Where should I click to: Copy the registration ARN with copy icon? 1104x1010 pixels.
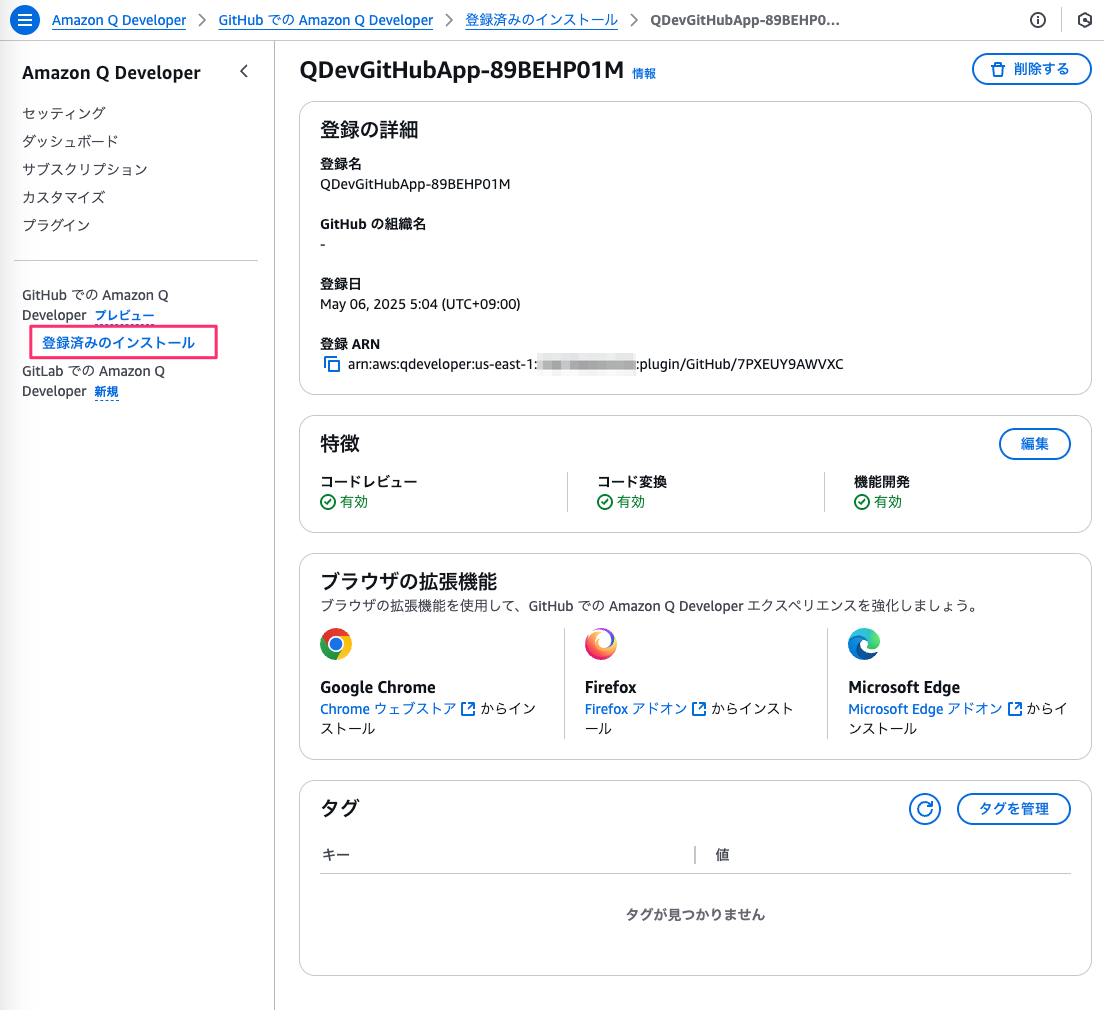(331, 364)
